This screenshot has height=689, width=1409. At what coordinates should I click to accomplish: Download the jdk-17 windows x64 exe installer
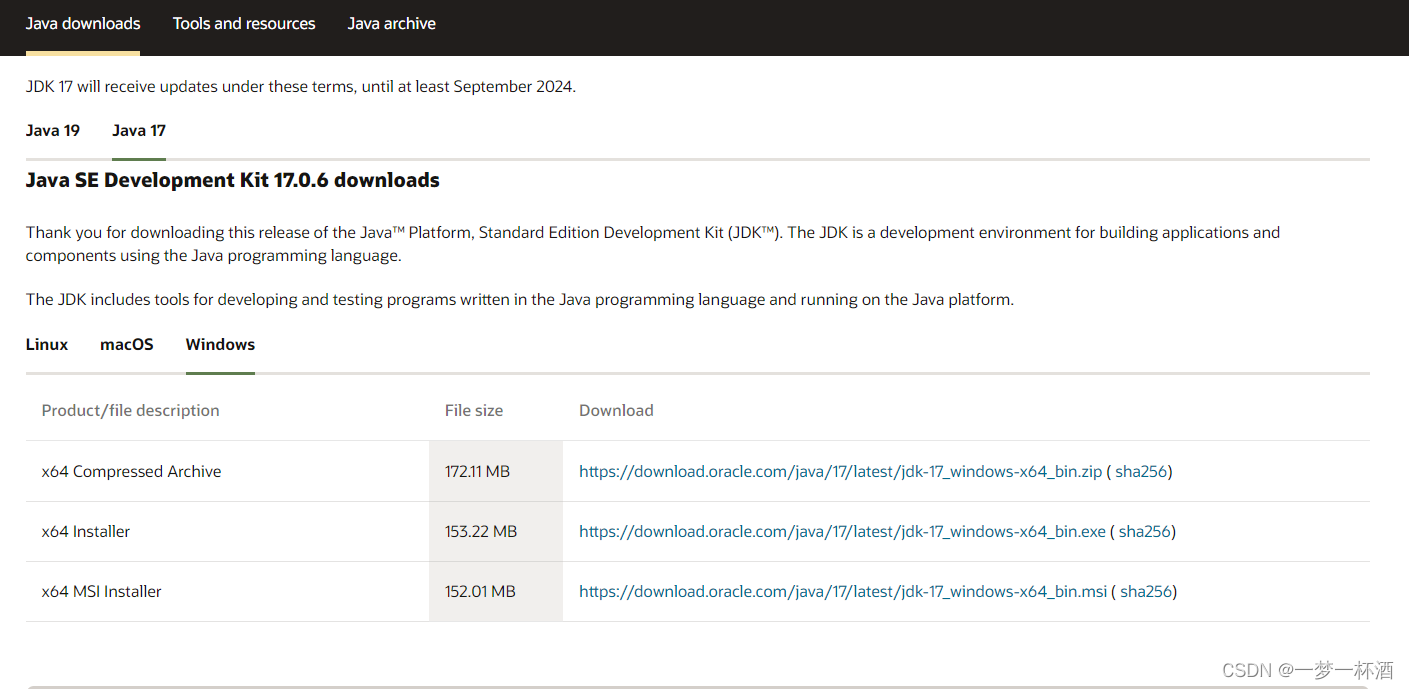[842, 532]
